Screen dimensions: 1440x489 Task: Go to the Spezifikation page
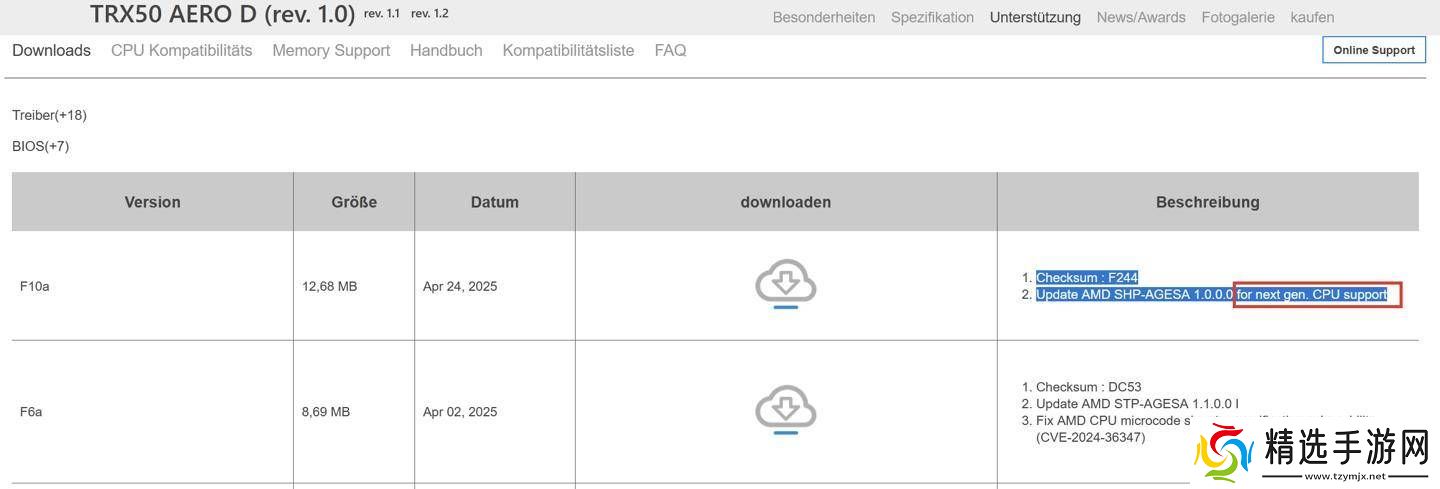pos(932,17)
